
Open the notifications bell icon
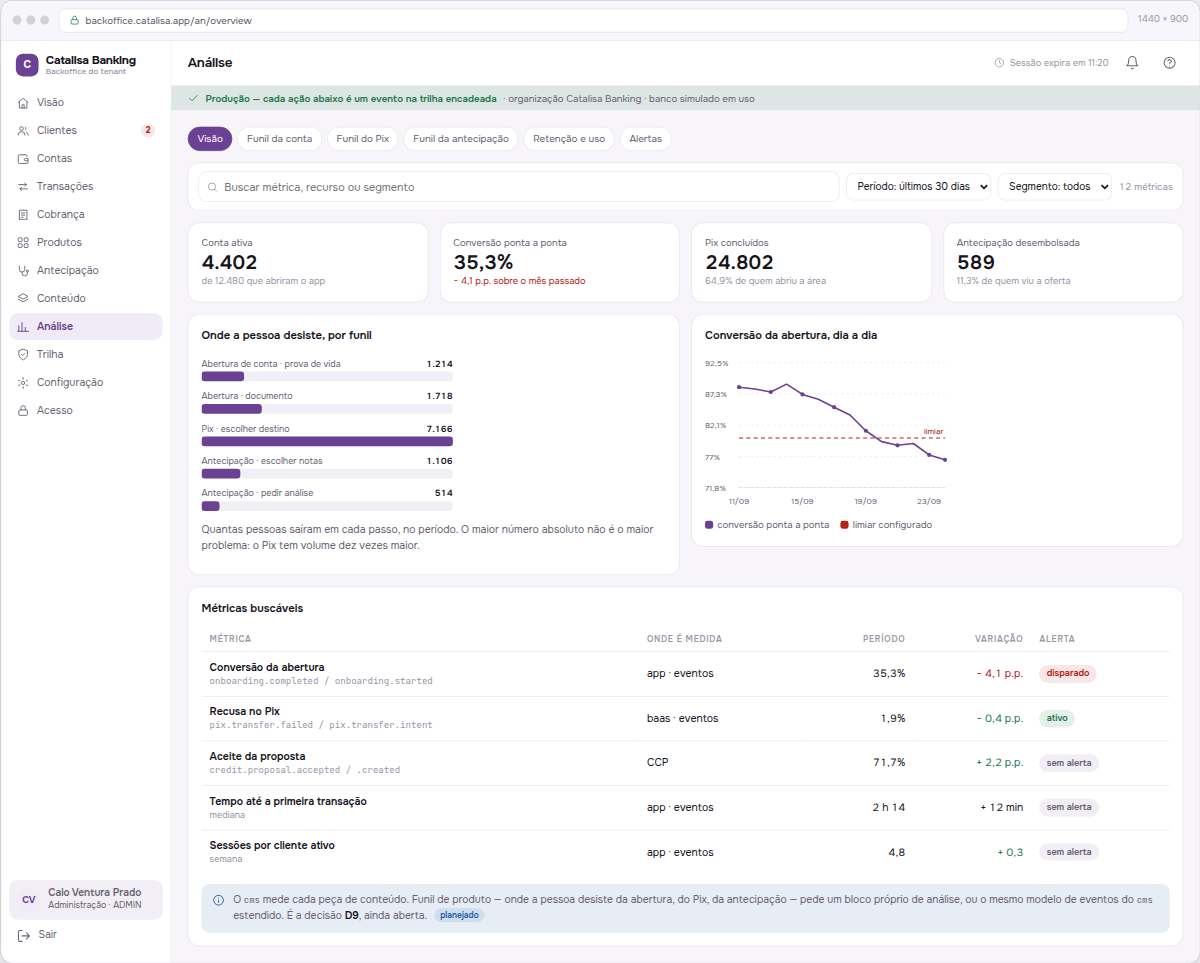(1132, 62)
